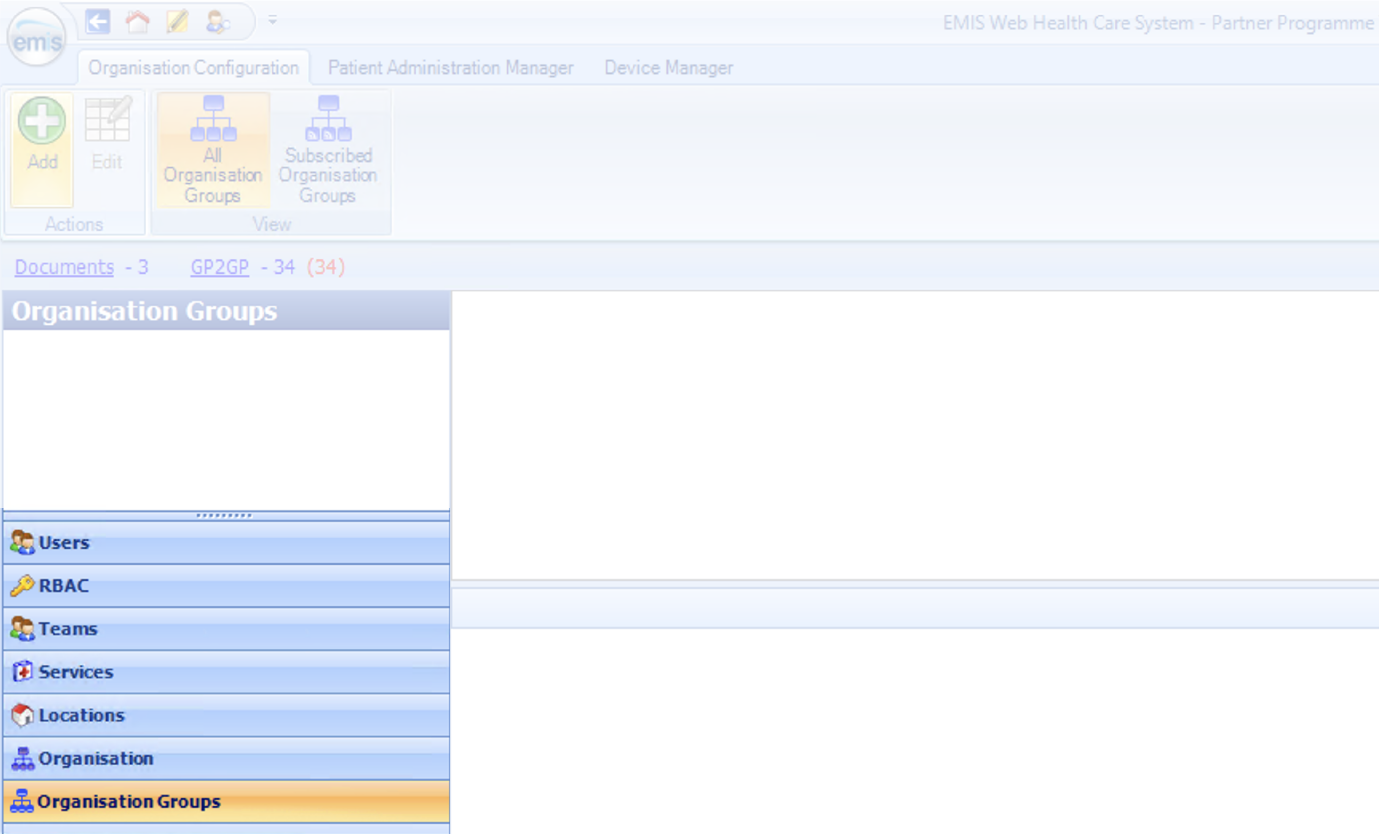This screenshot has width=1379, height=834.
Task: Select Services in the navigation pane
Action: tap(226, 672)
